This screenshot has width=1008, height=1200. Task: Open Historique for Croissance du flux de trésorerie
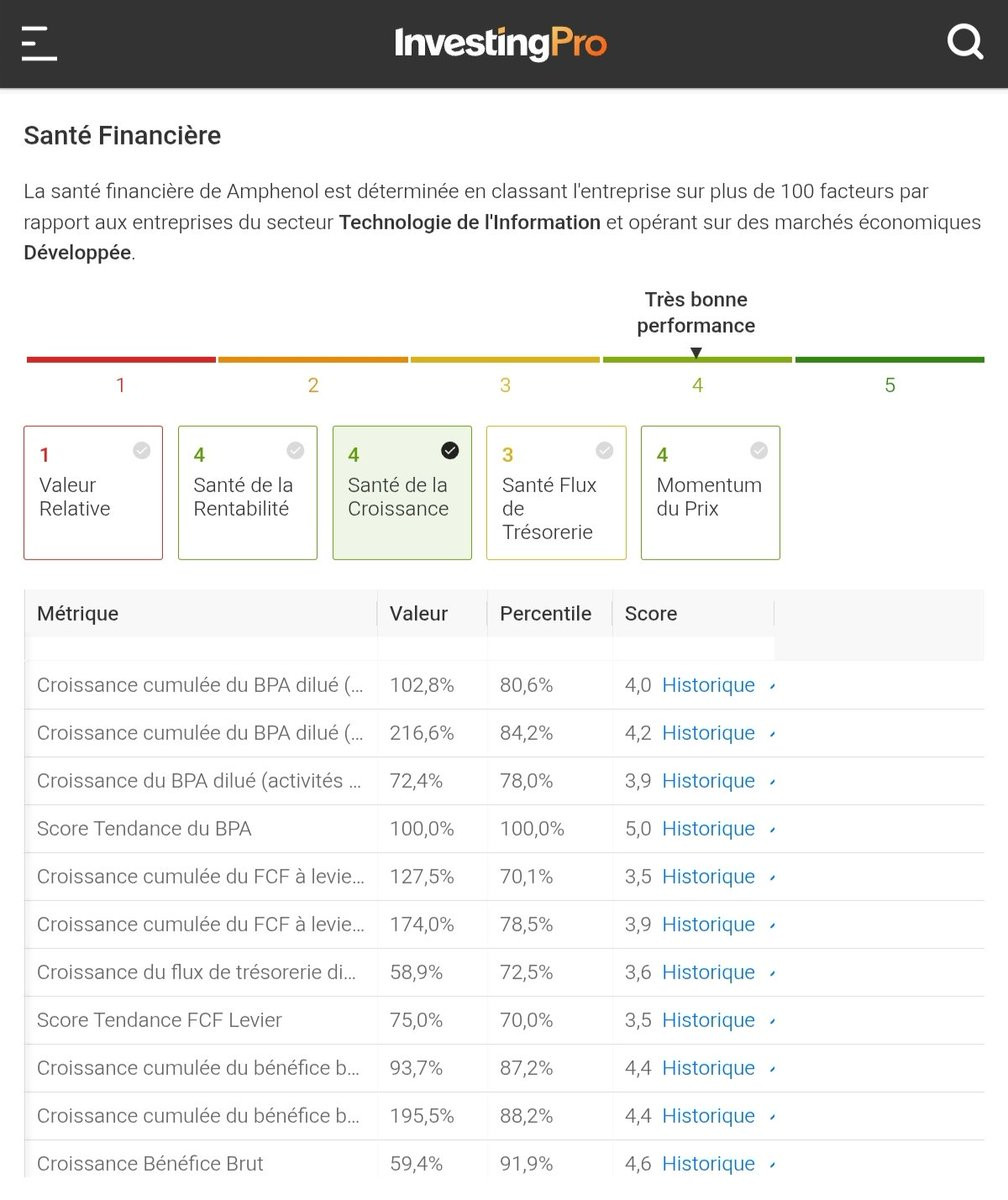(708, 972)
